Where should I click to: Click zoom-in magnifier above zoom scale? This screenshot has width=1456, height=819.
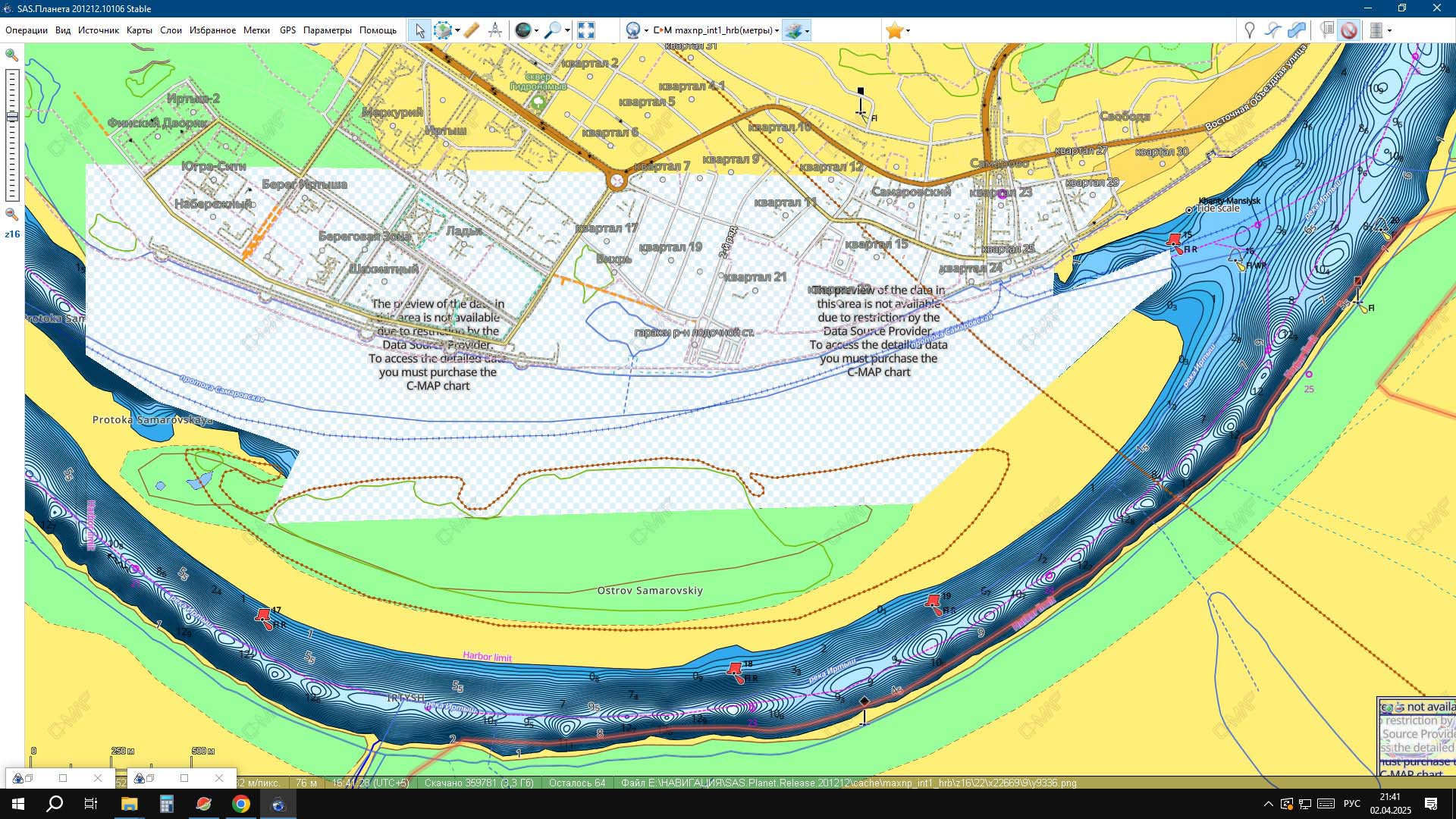11,55
